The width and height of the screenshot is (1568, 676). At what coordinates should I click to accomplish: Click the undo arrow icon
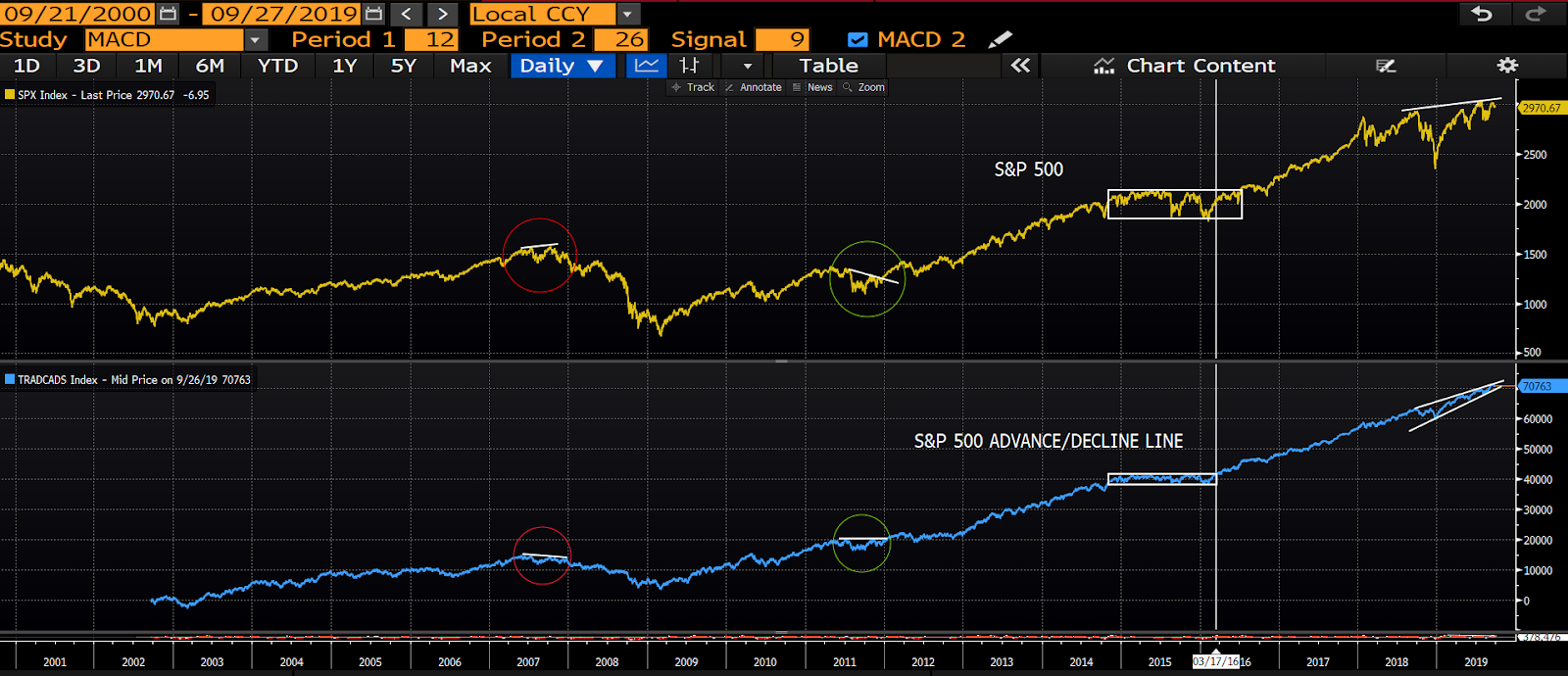[1482, 14]
